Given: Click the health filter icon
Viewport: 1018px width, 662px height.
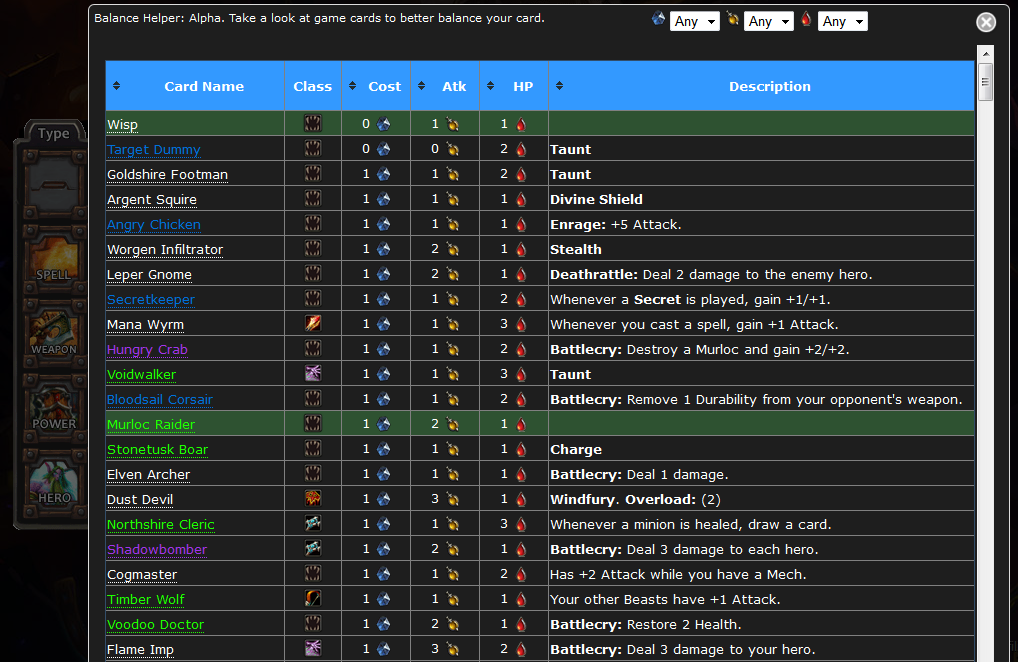Looking at the screenshot, I should 806,19.
